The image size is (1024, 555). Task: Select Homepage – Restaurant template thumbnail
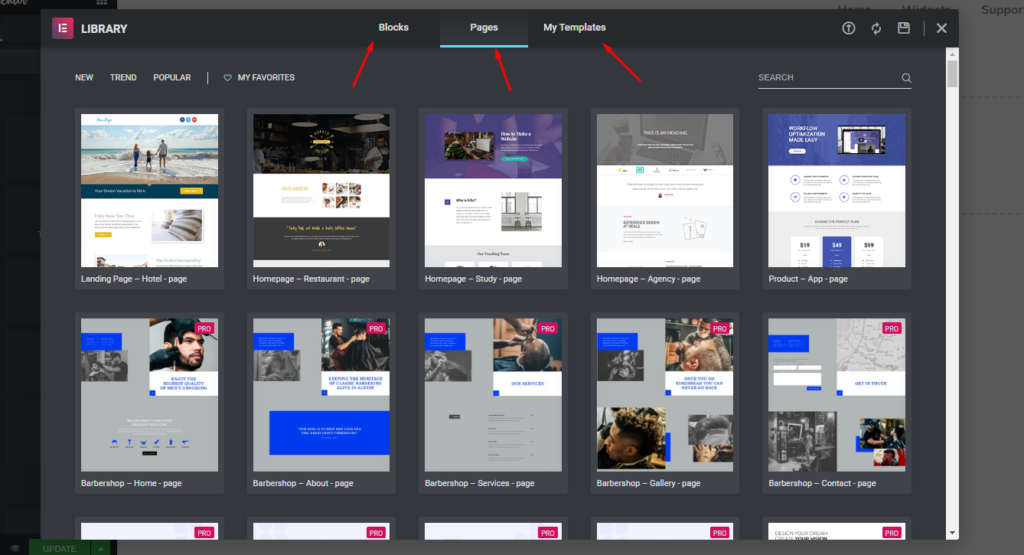(321, 191)
